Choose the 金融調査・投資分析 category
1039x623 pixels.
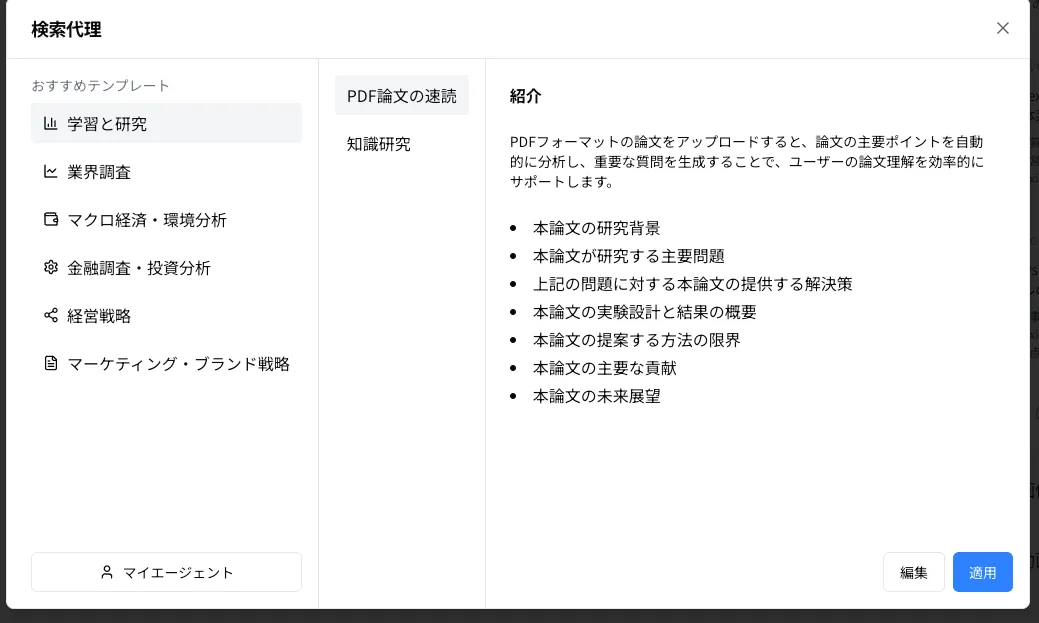(x=166, y=267)
